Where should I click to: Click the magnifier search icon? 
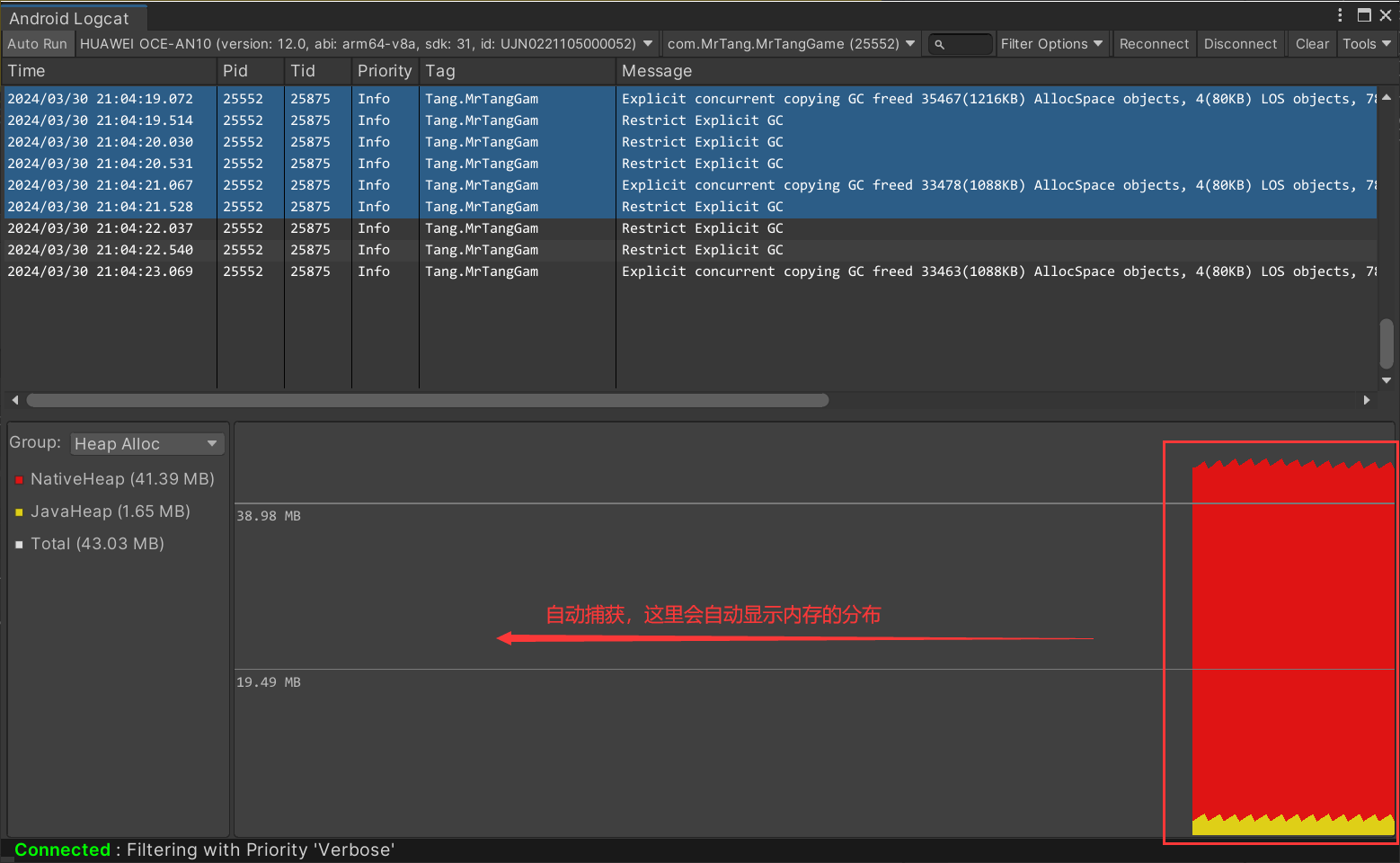pyautogui.click(x=939, y=44)
